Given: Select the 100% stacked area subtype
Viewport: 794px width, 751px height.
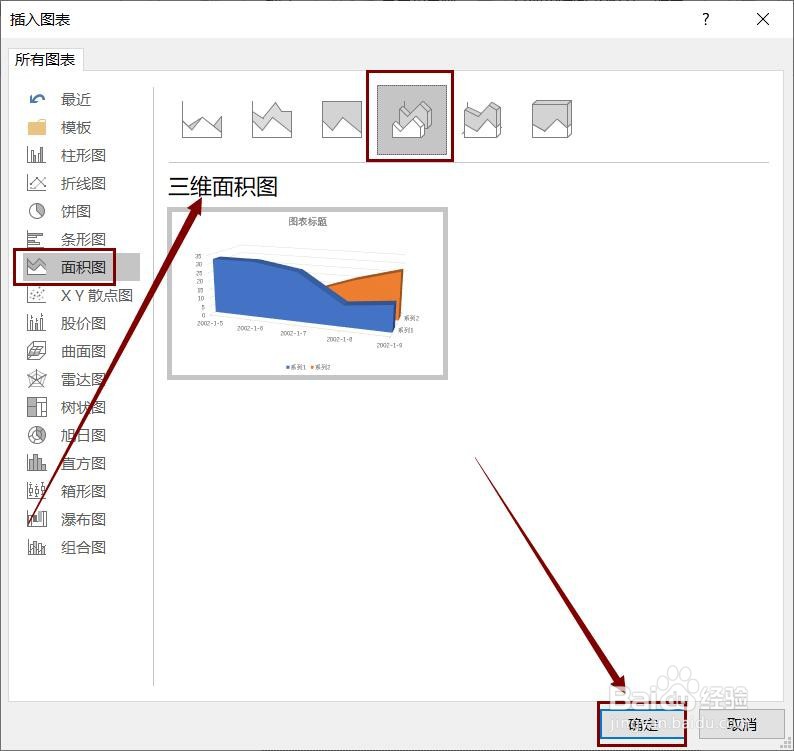Looking at the screenshot, I should click(x=342, y=120).
